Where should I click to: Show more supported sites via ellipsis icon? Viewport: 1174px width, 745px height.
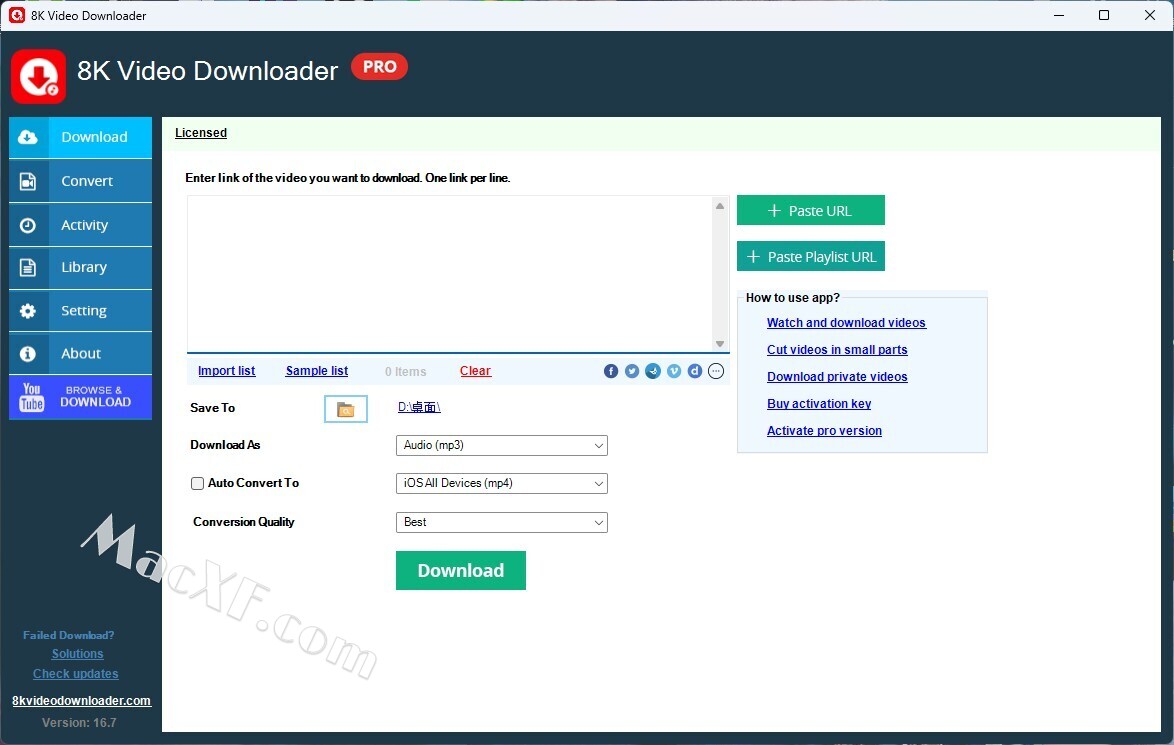tap(716, 371)
